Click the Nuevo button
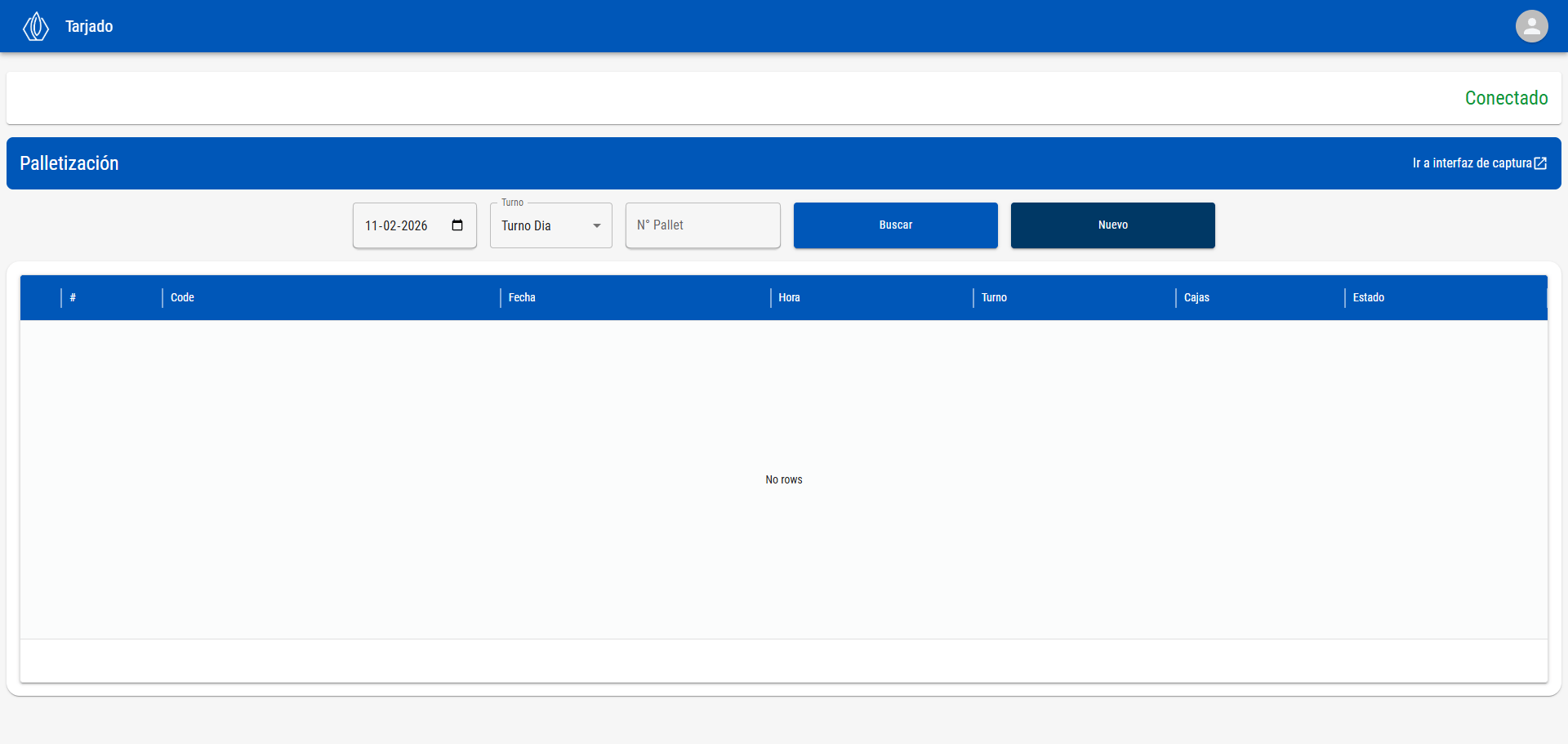 [x=1113, y=225]
